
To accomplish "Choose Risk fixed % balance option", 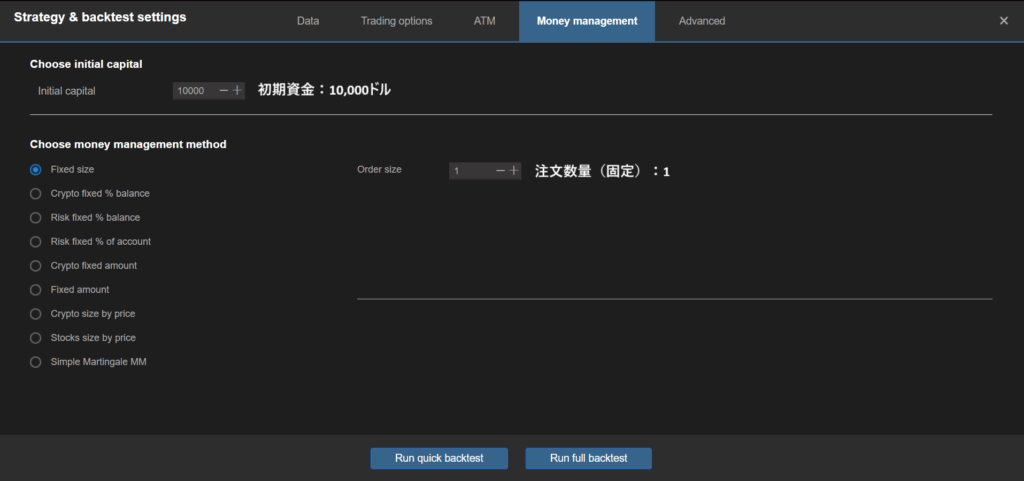I will point(36,218).
